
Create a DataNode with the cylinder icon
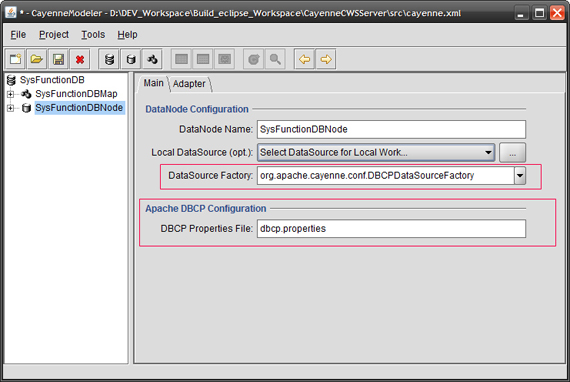tap(131, 59)
